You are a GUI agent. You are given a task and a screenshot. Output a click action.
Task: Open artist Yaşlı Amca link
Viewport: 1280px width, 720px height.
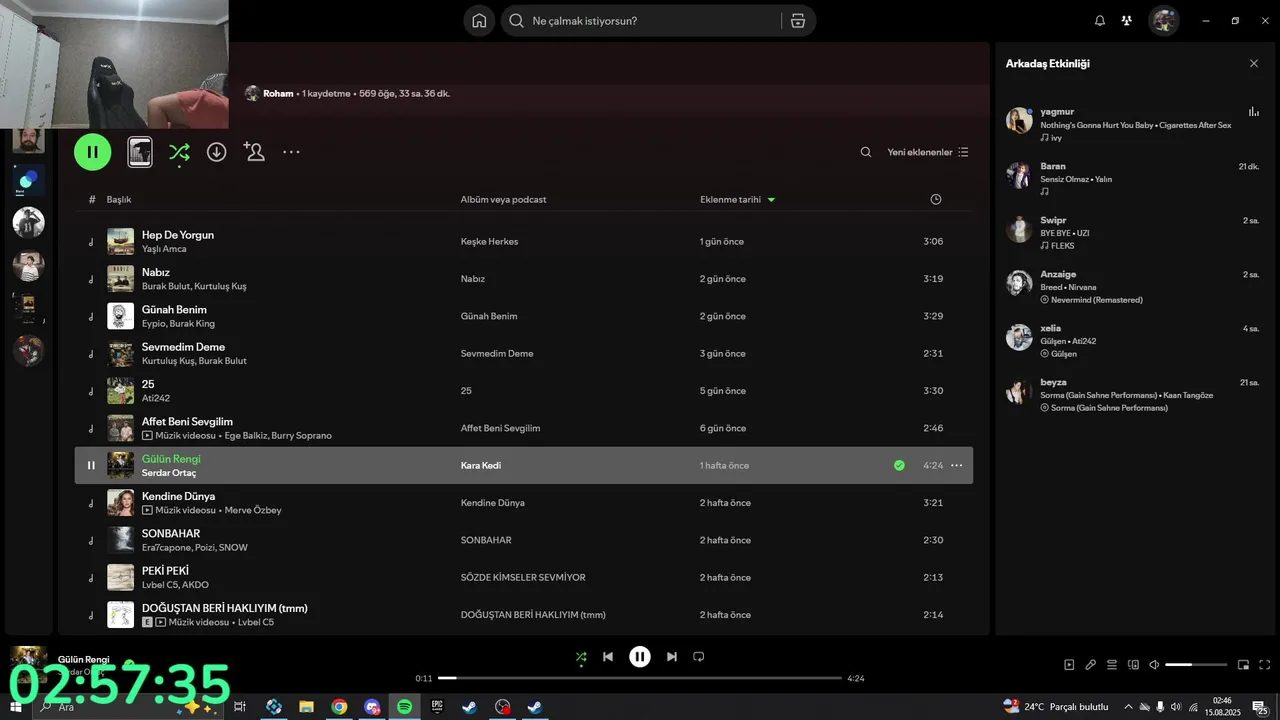coord(164,249)
